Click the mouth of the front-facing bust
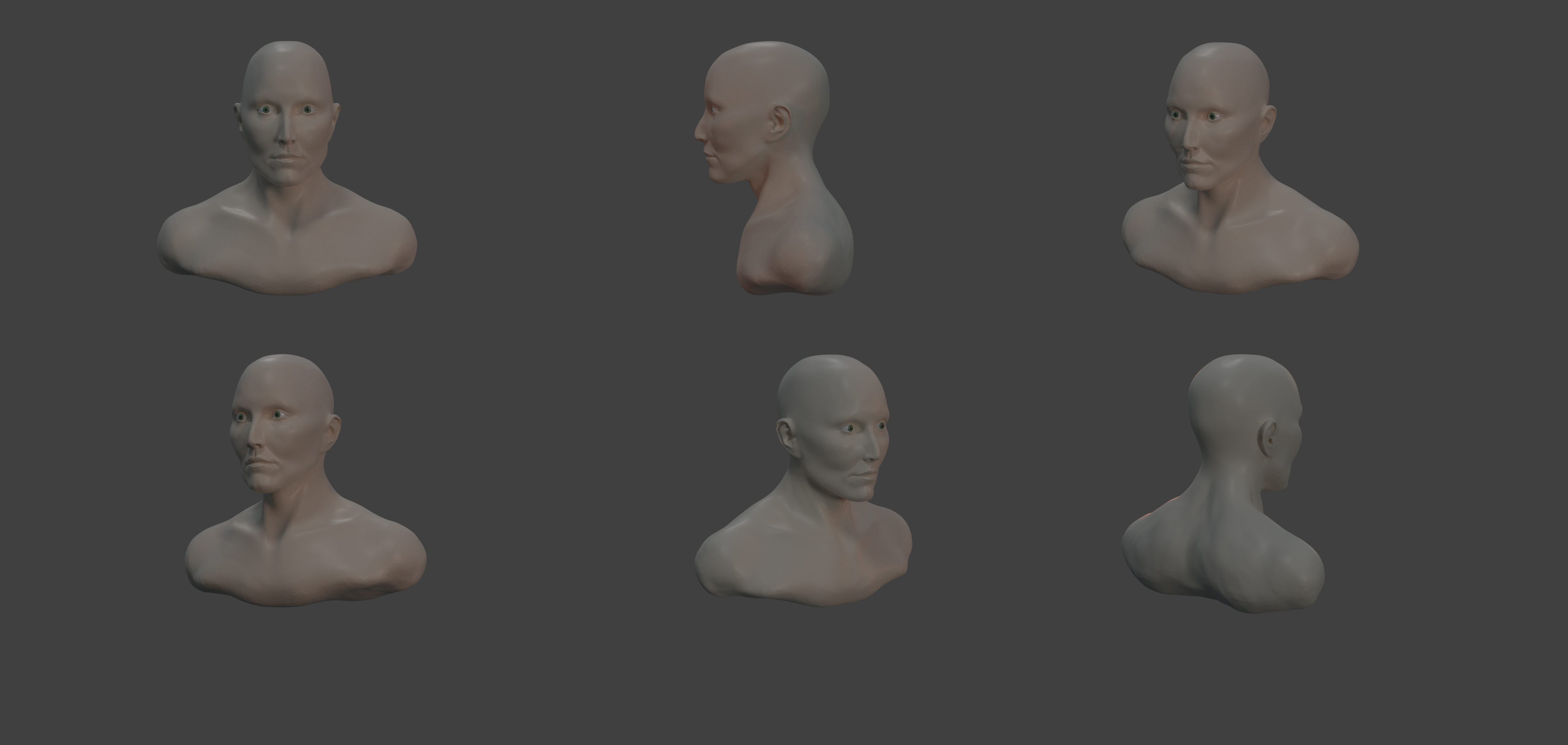 click(285, 158)
